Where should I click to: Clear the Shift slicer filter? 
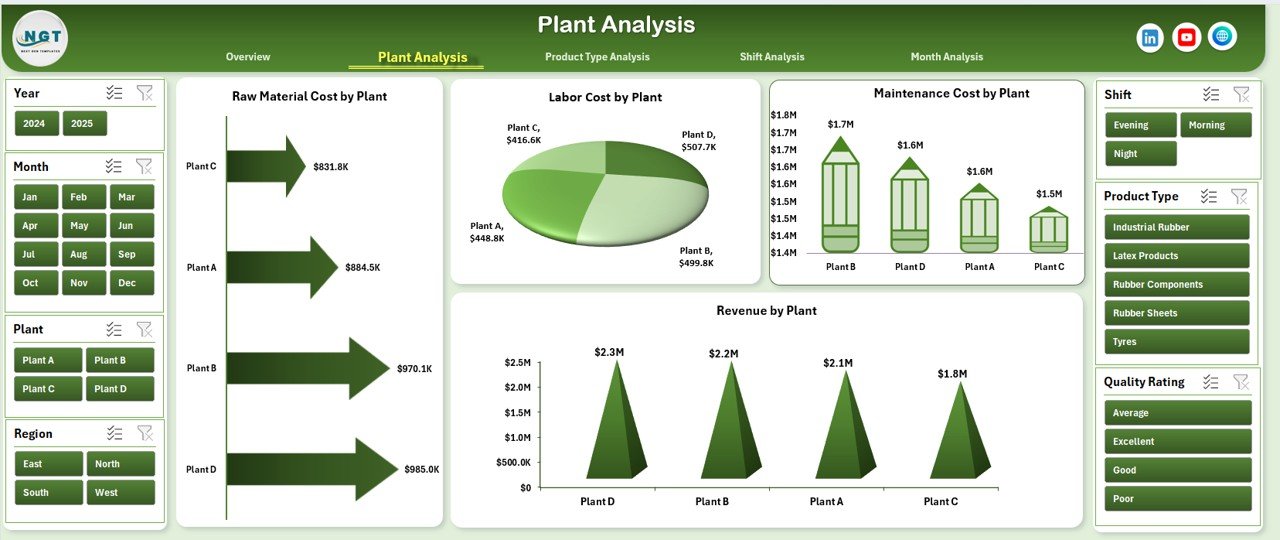pyautogui.click(x=1241, y=94)
